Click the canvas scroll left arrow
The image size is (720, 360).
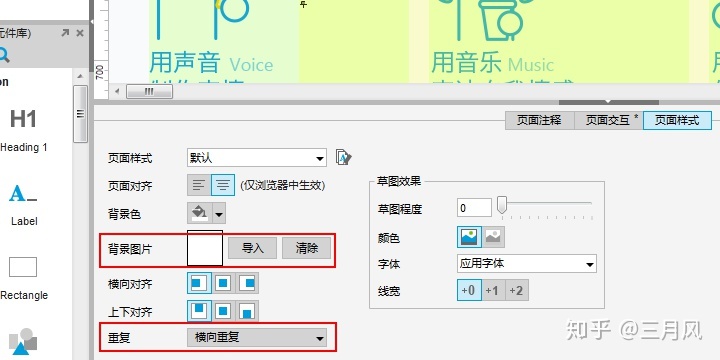click(x=117, y=91)
